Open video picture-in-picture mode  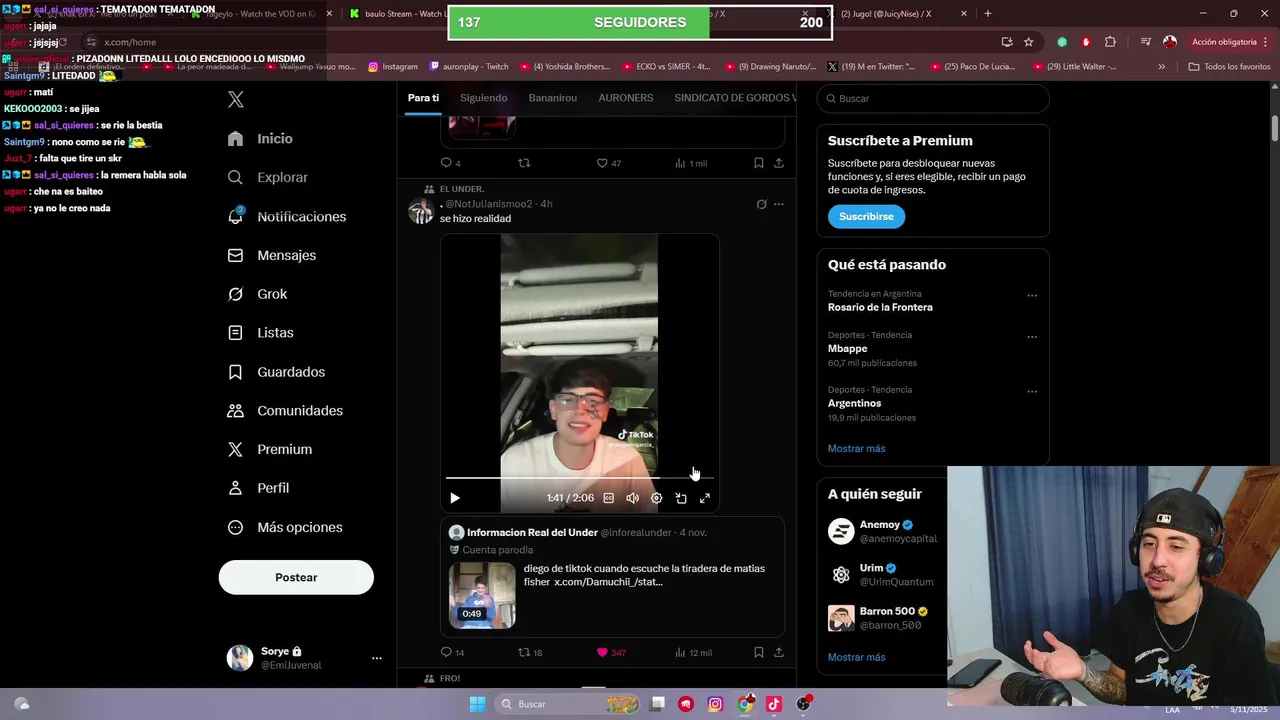coord(681,498)
